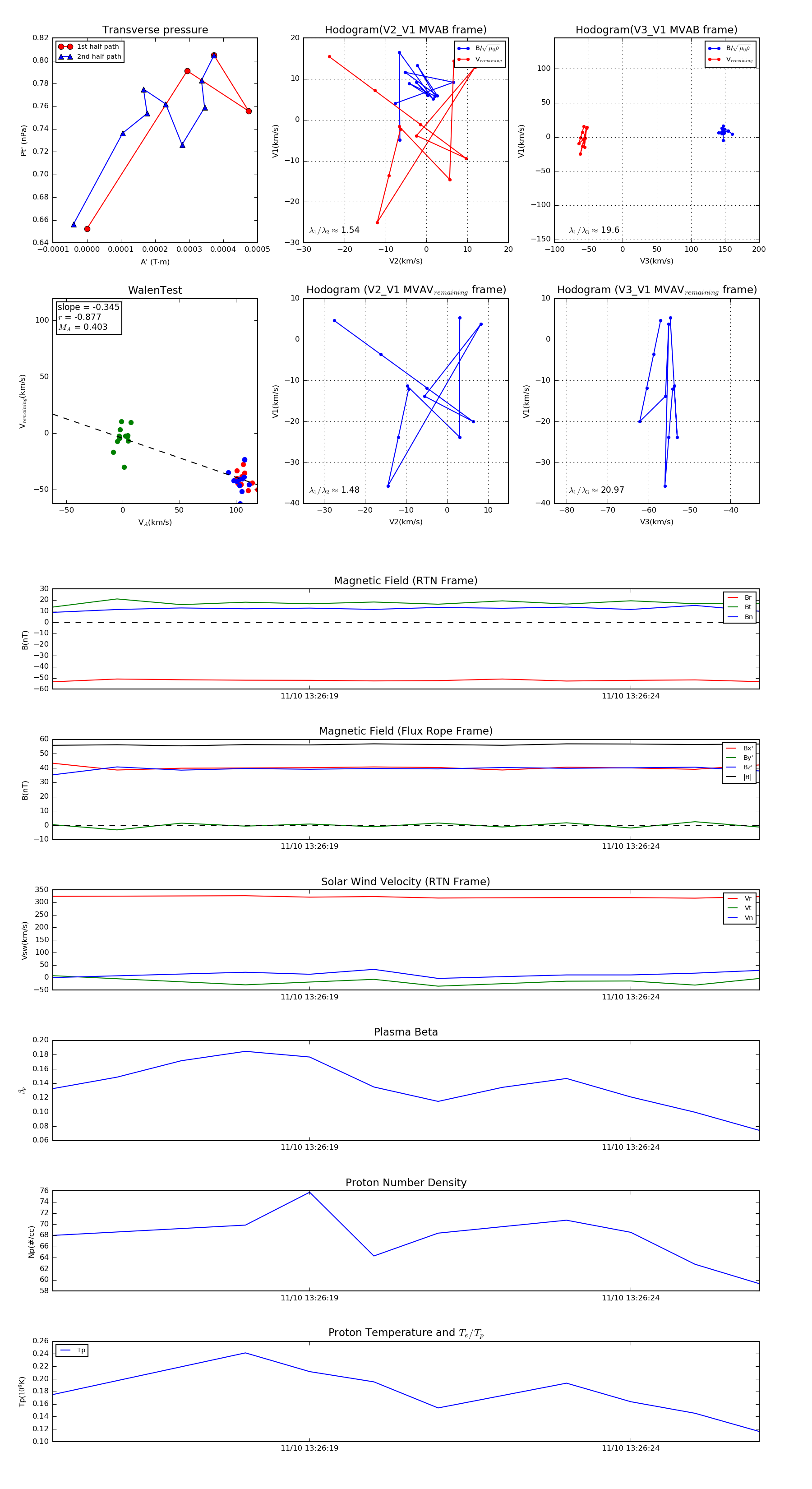The height and width of the screenshot is (1489, 812).
Task: Click 'Magnetic Field (Flux Rope Frame)' title
Action: point(406,731)
